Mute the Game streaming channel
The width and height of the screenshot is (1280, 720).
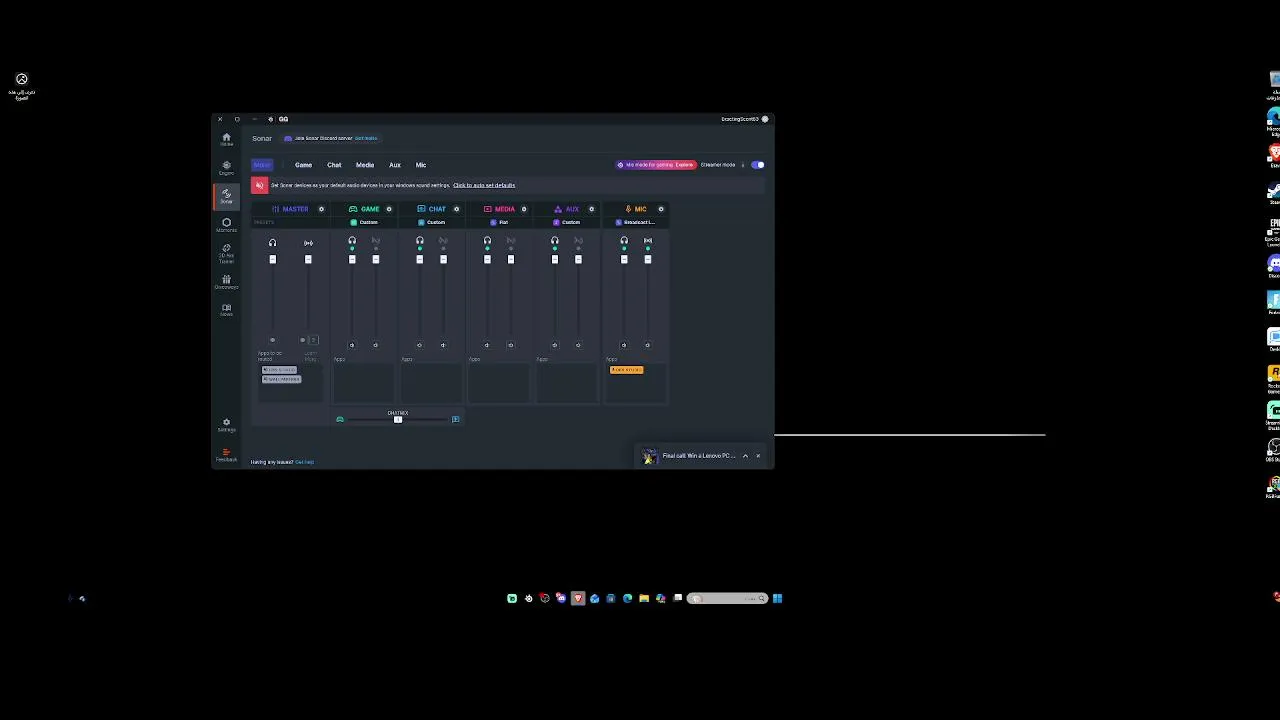pos(375,345)
